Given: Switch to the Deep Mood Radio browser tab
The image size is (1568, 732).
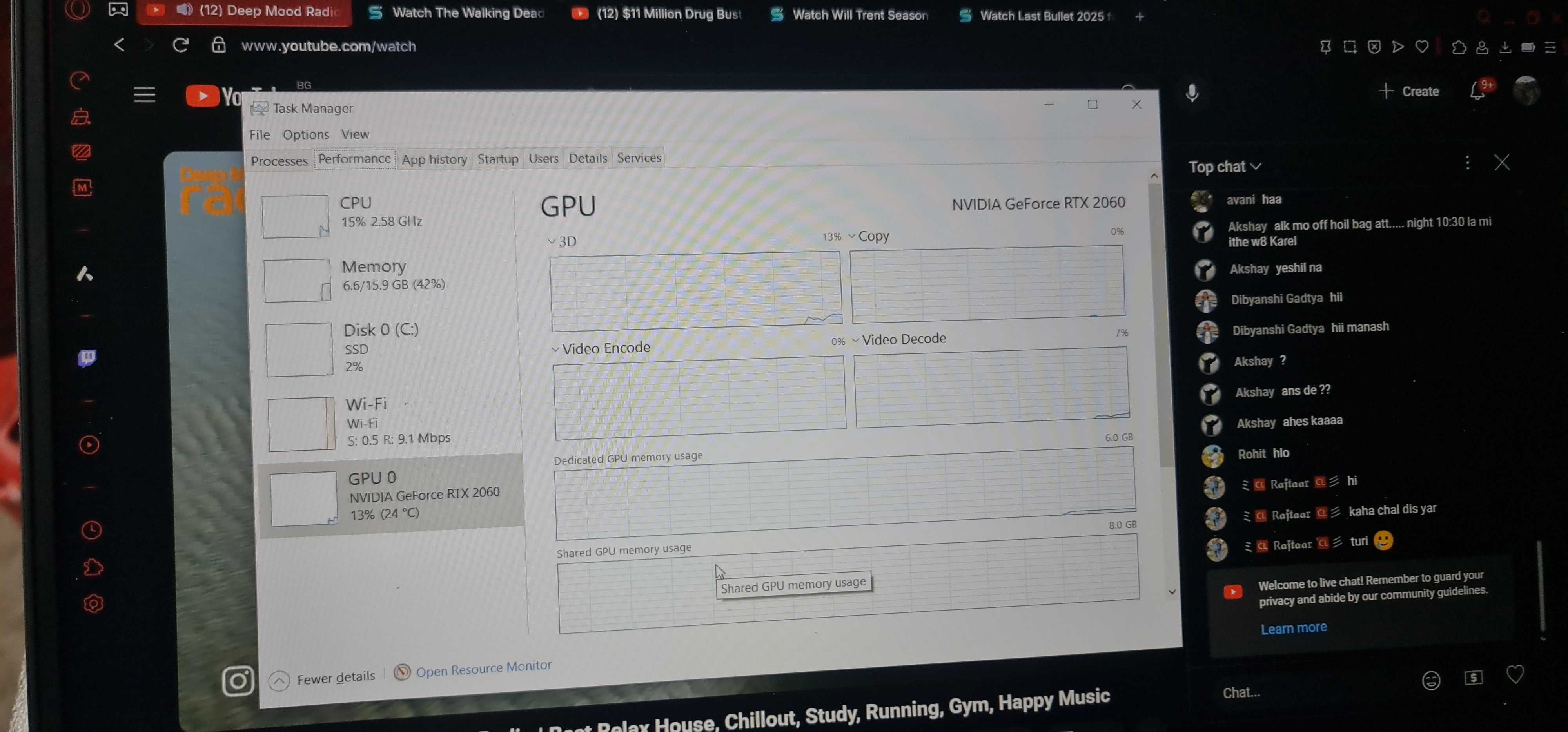Looking at the screenshot, I should click(x=244, y=12).
